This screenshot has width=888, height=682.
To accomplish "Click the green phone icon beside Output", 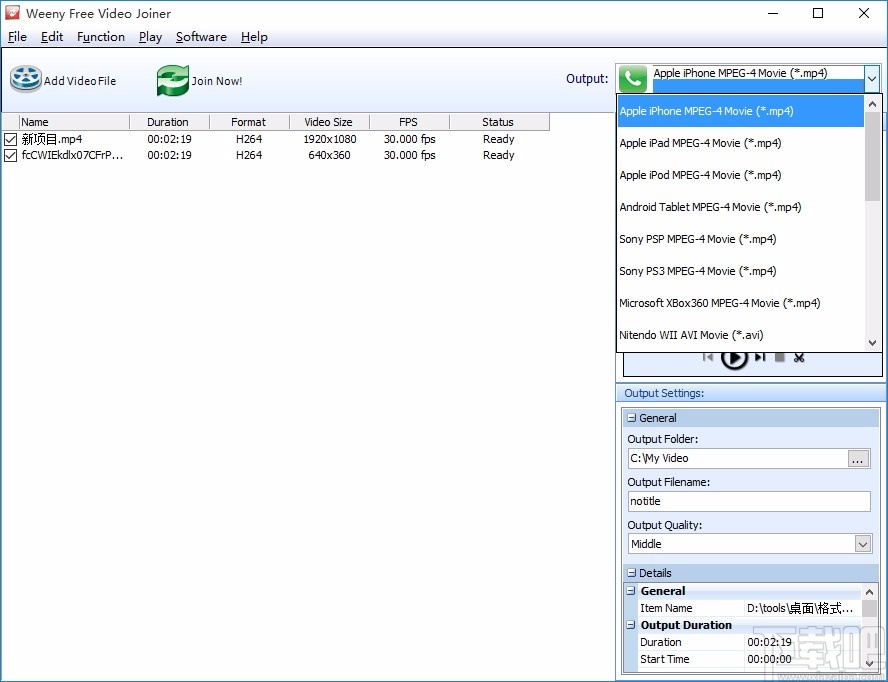I will pyautogui.click(x=633, y=79).
